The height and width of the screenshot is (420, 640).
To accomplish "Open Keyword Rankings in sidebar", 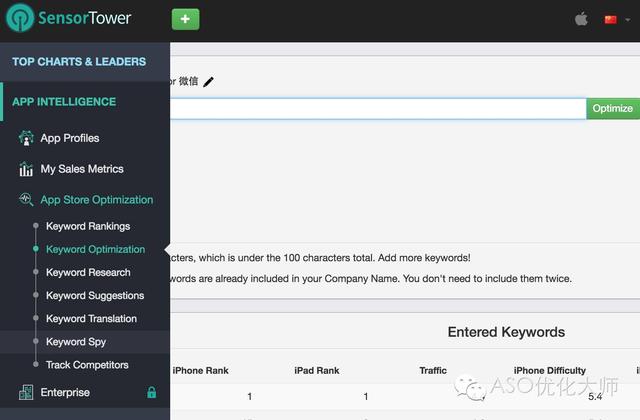I will tap(88, 227).
